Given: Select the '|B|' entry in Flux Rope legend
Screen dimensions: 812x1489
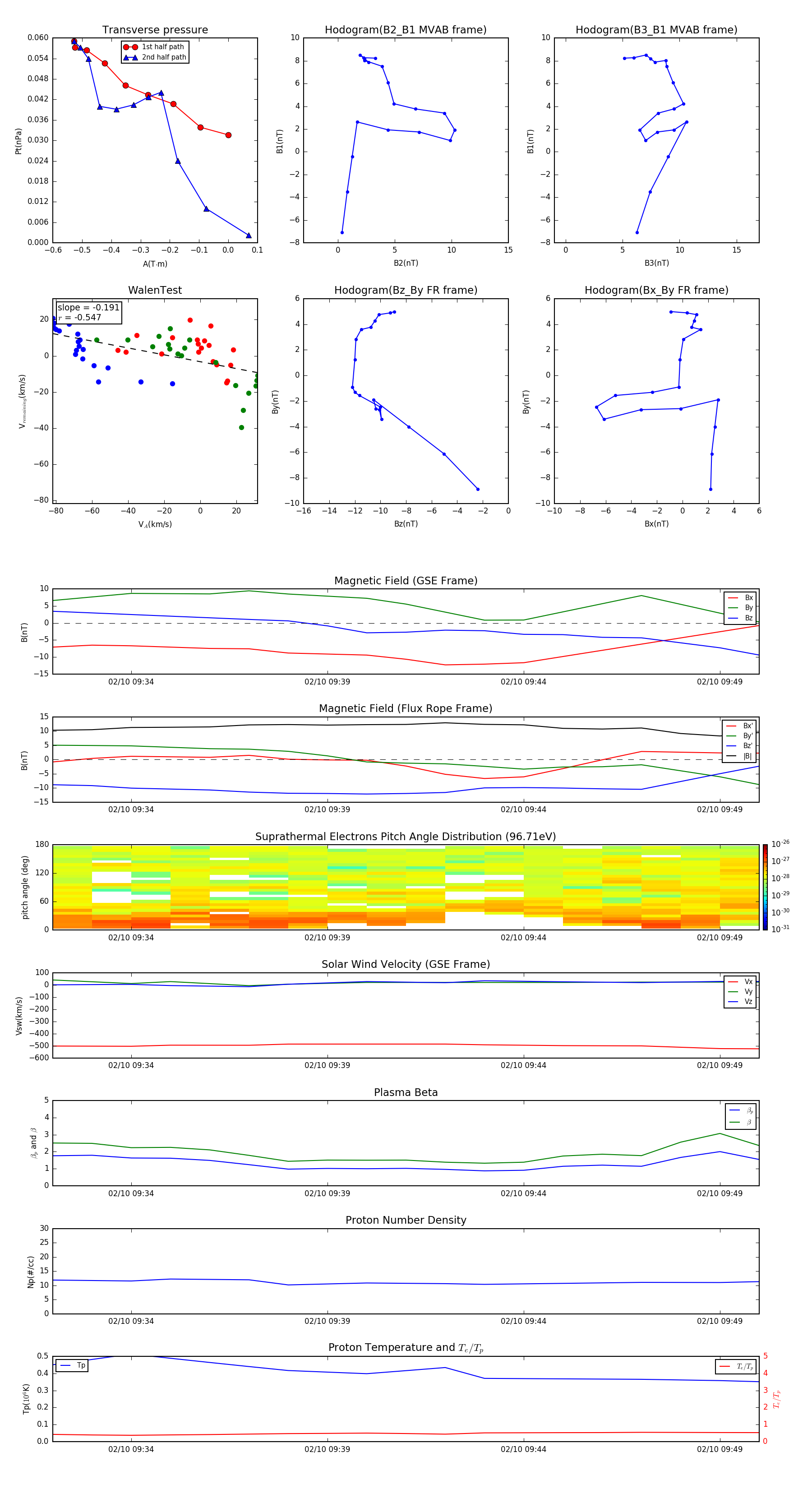Looking at the screenshot, I should point(739,756).
